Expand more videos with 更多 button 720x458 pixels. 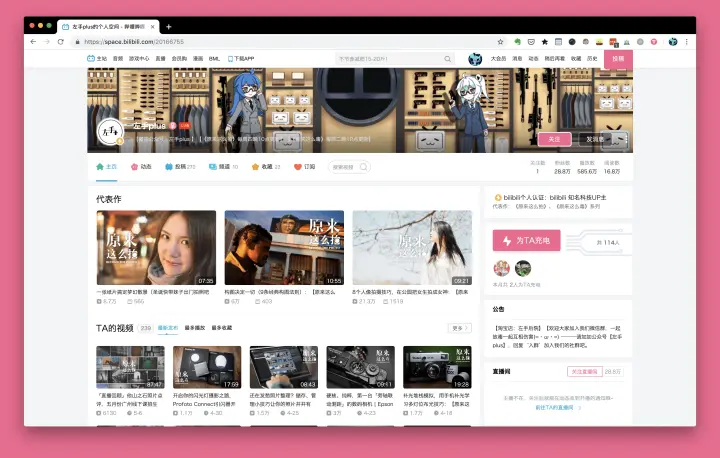click(460, 328)
